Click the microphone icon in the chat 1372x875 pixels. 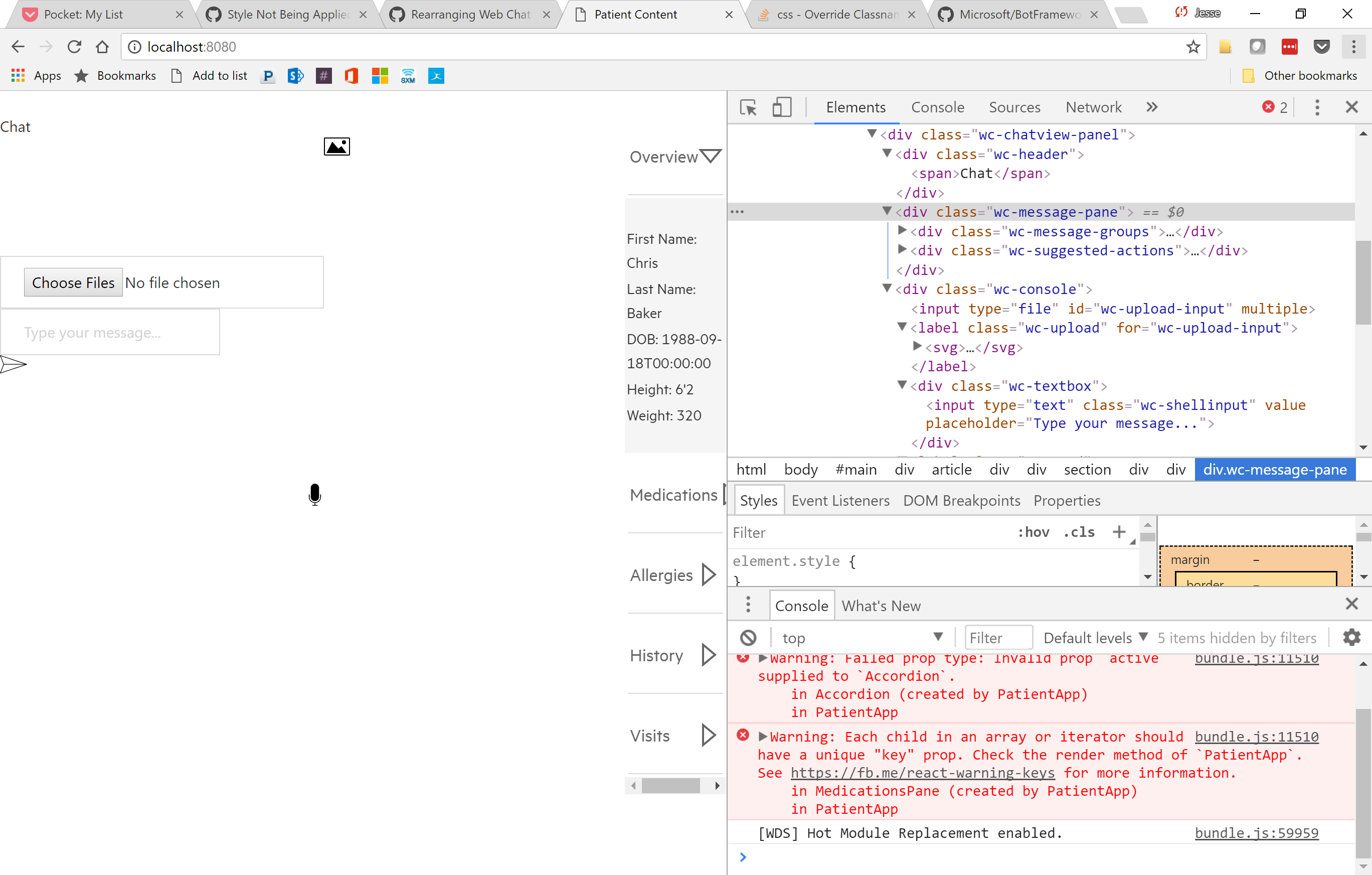(314, 495)
